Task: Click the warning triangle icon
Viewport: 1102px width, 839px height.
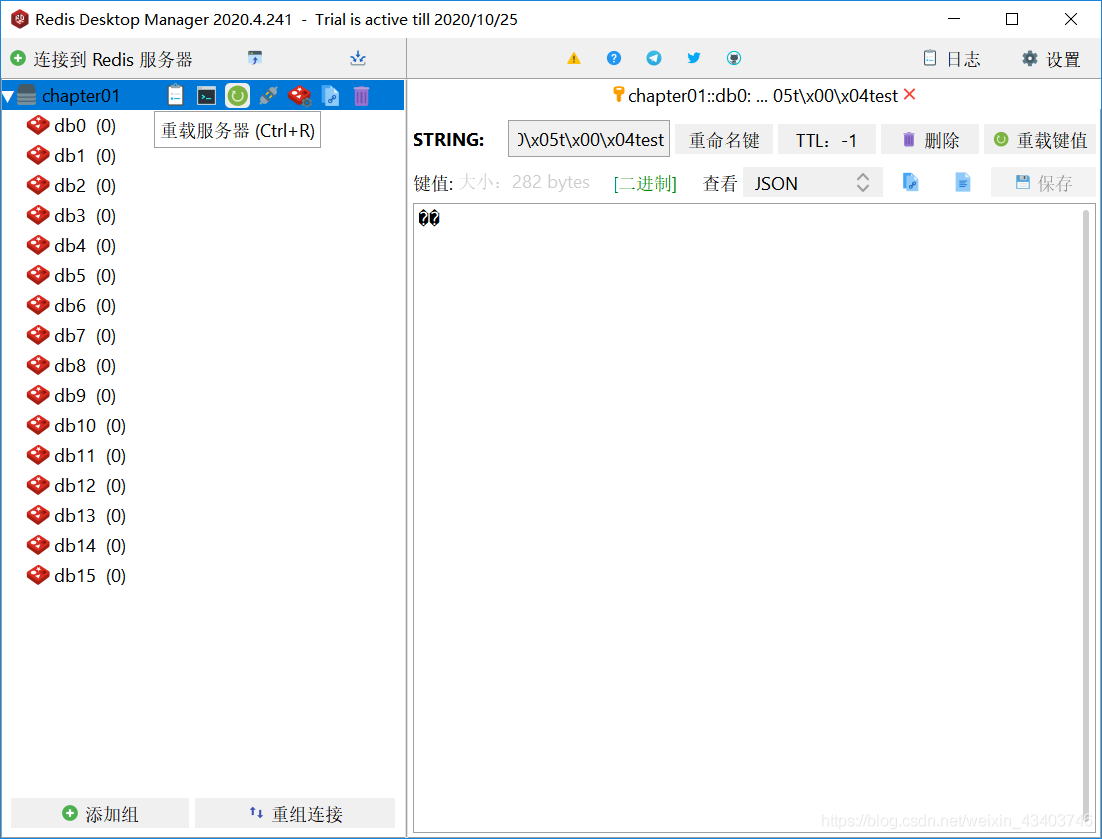Action: (573, 58)
